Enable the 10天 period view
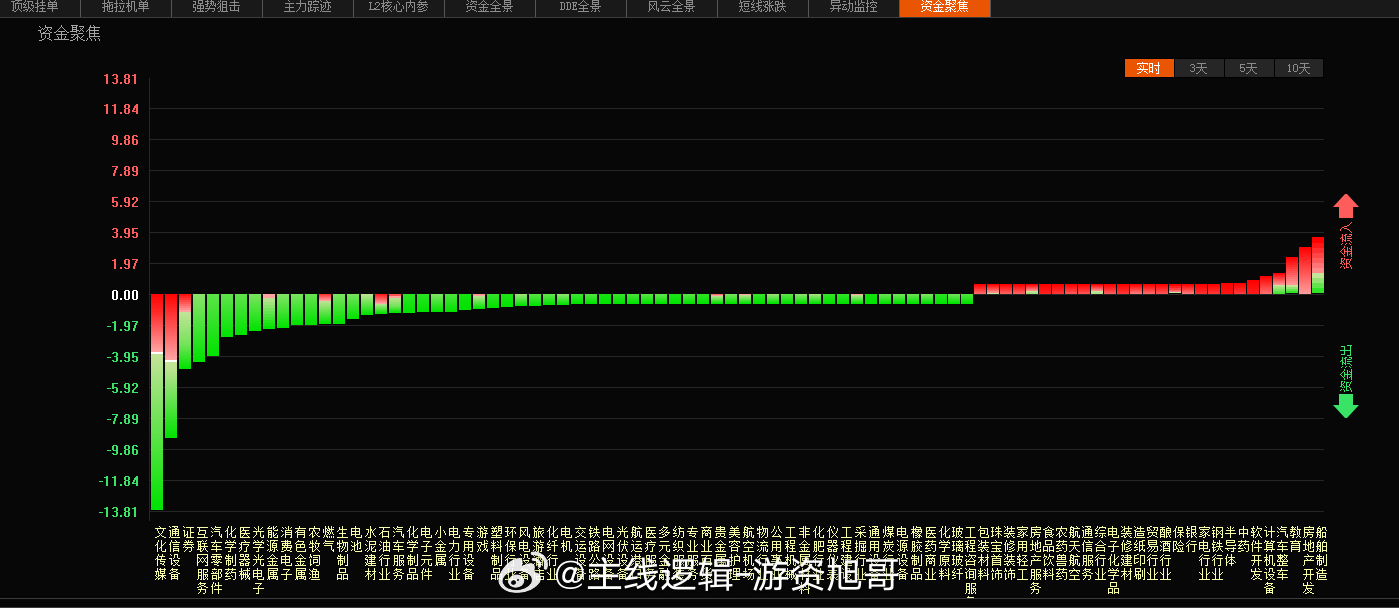Image resolution: width=1399 pixels, height=608 pixels. 1298,68
